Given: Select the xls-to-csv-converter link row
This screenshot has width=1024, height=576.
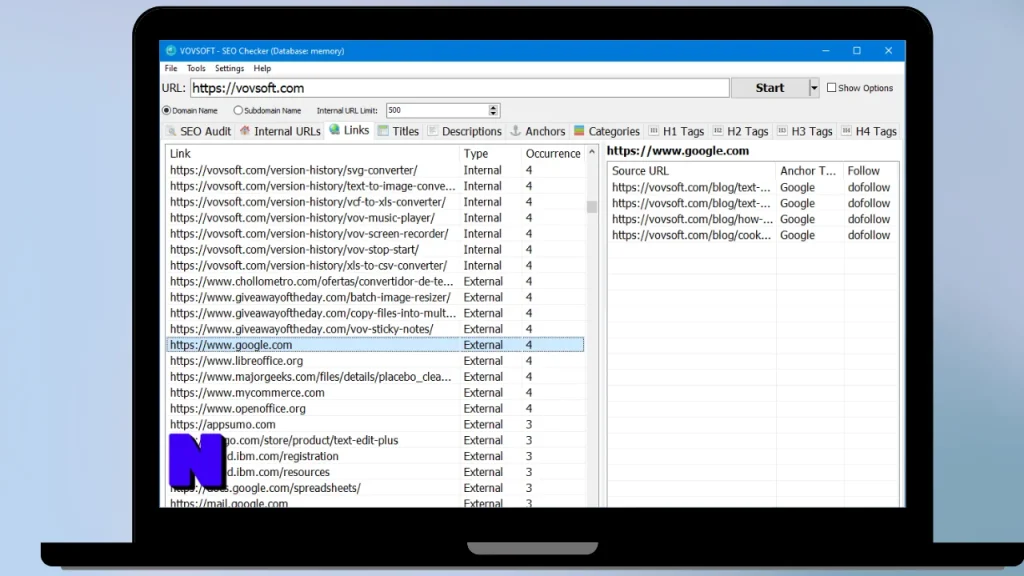Looking at the screenshot, I should click(376, 265).
